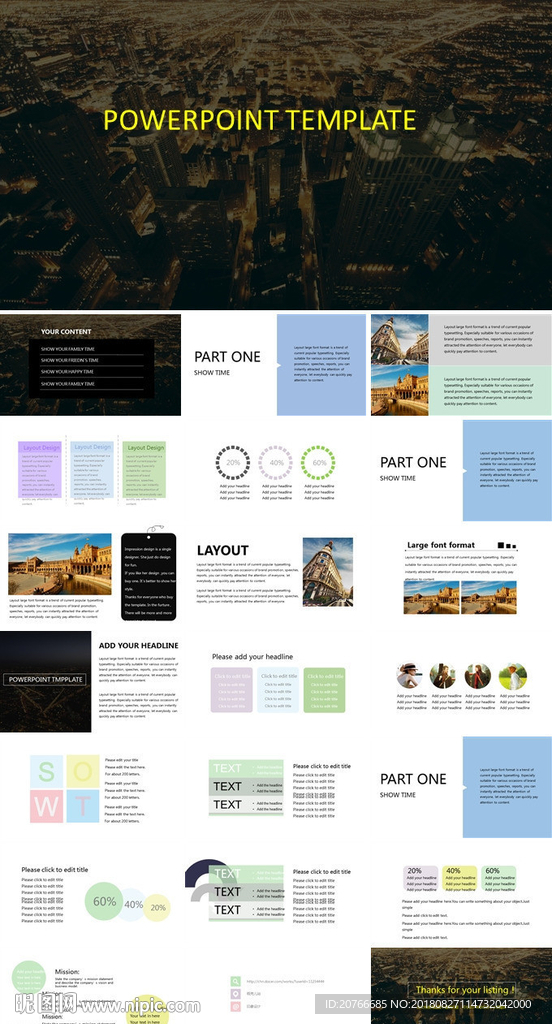Click the pink icon below the location pin
This screenshot has height=1024, width=552.
point(235,1006)
